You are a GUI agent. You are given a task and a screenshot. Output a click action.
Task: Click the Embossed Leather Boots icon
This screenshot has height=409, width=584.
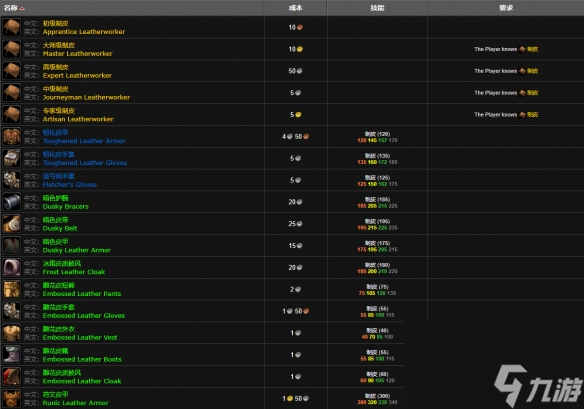click(x=12, y=355)
